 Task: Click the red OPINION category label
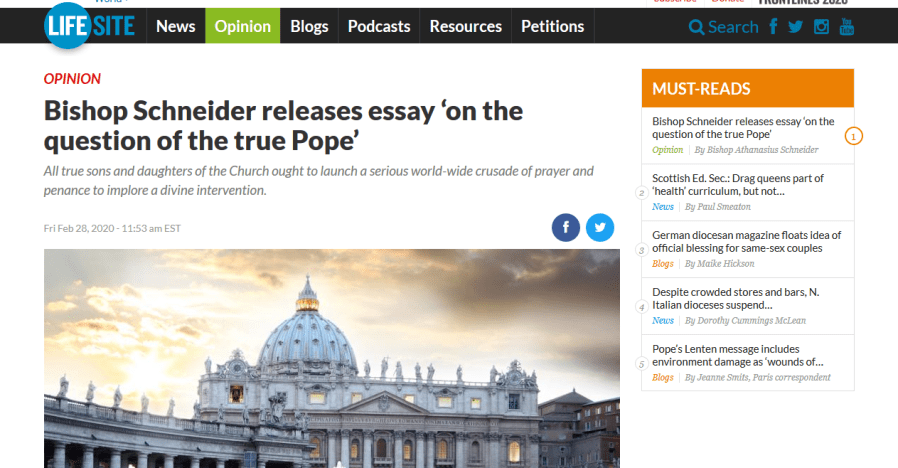click(x=72, y=79)
